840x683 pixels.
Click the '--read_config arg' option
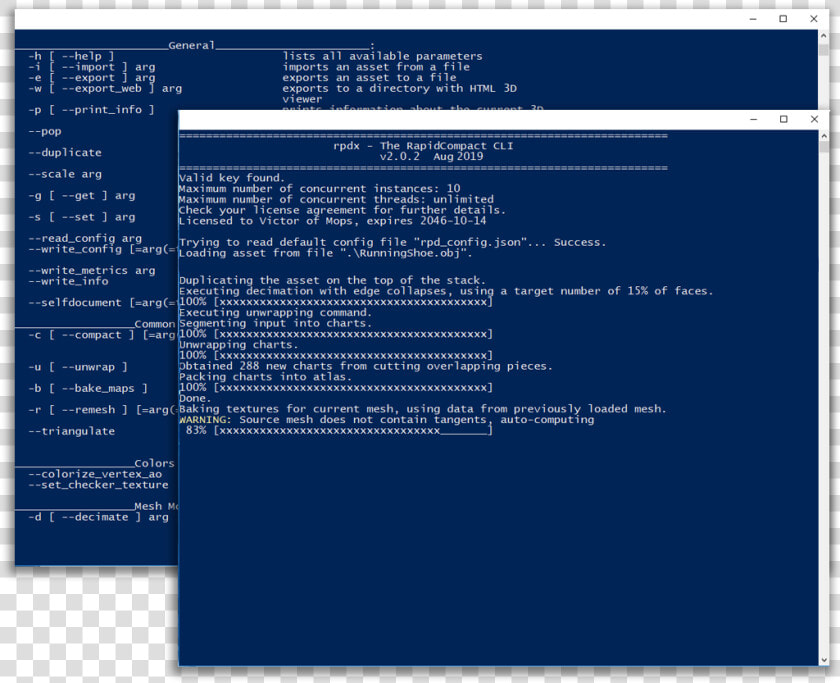[x=85, y=238]
